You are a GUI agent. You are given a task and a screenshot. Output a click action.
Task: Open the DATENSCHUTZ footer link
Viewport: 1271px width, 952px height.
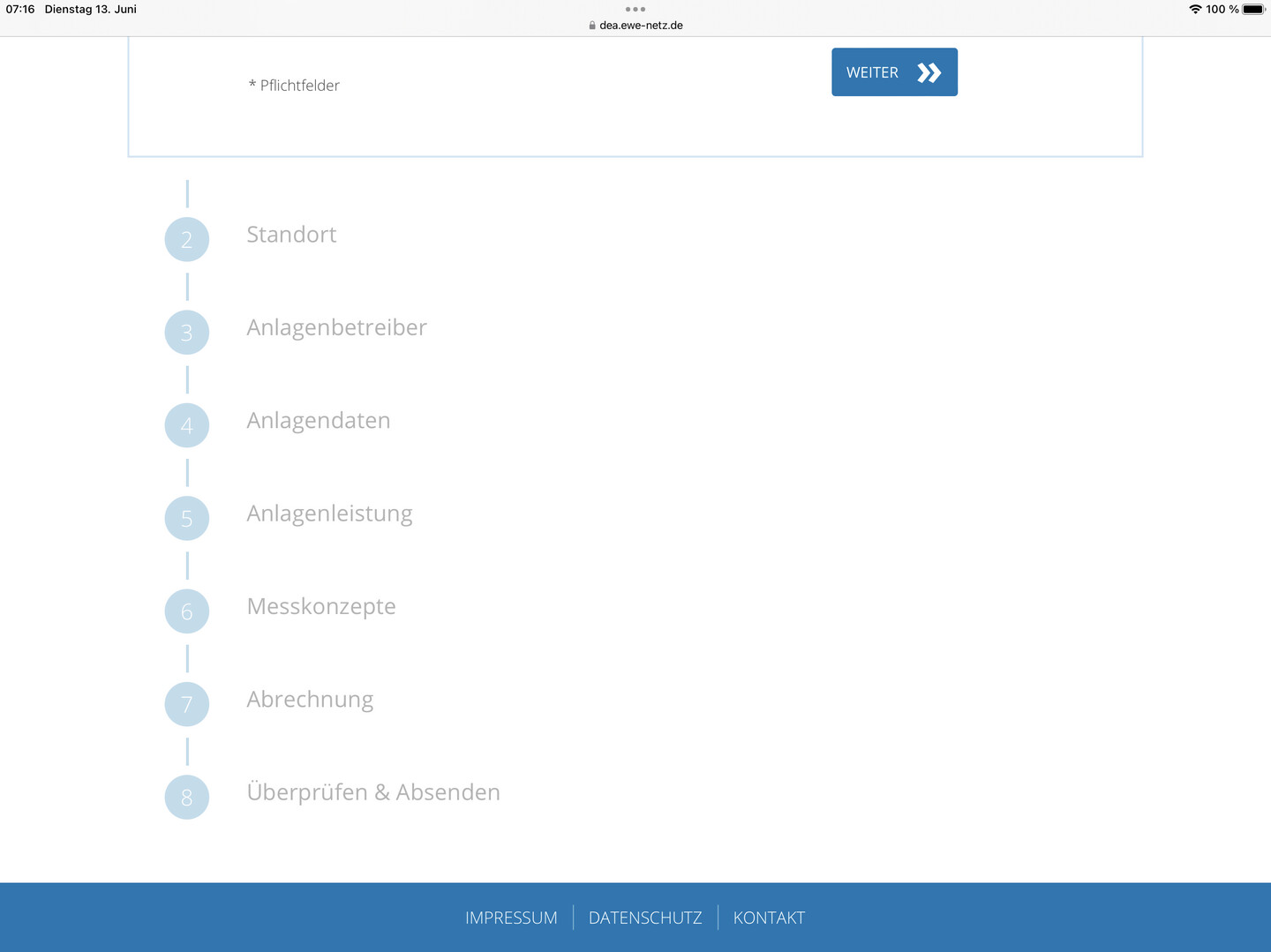click(645, 918)
